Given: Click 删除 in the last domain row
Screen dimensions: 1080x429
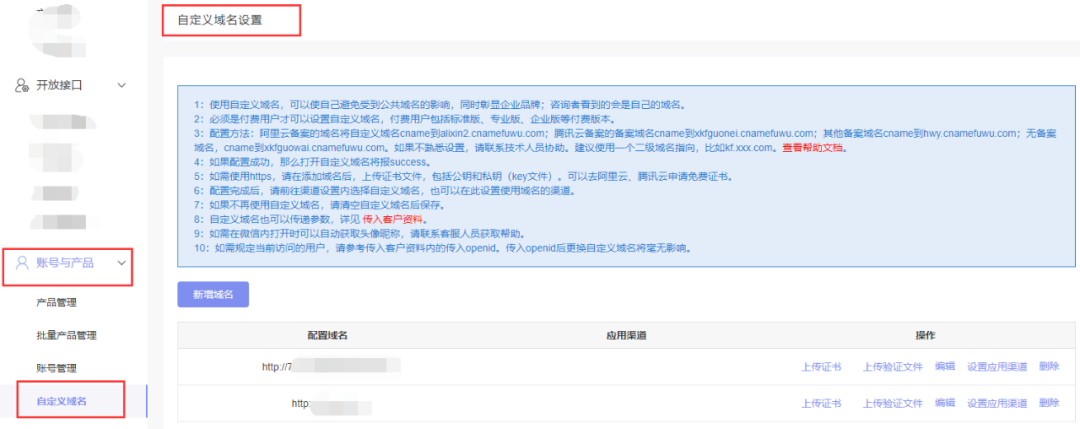Looking at the screenshot, I should pyautogui.click(x=1049, y=403).
